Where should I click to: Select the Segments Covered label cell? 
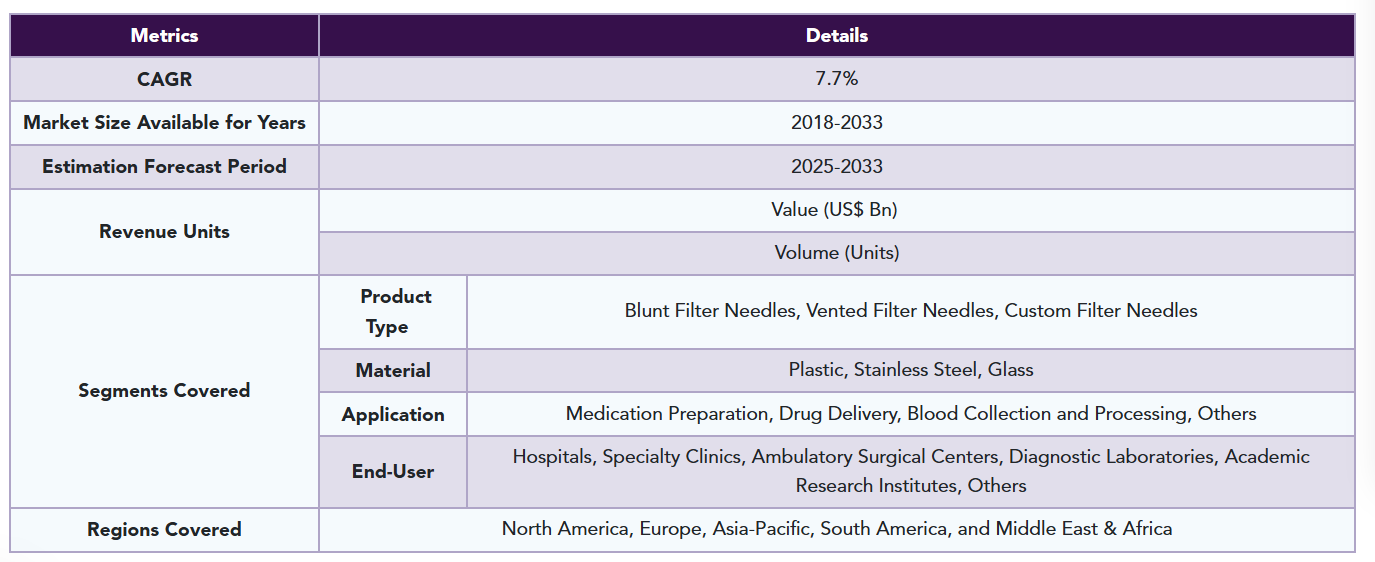point(164,391)
